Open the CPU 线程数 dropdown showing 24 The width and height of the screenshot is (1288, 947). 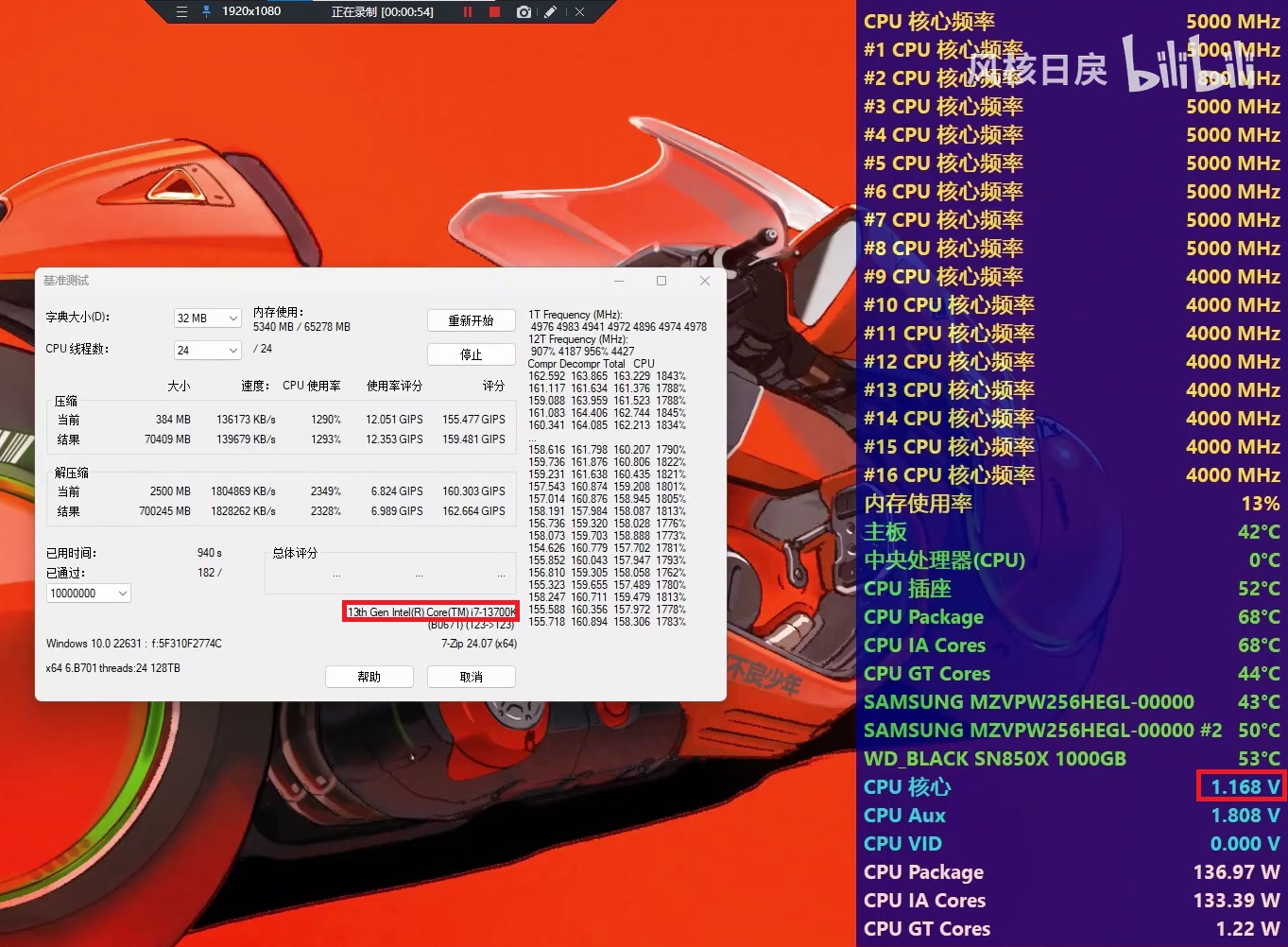click(x=207, y=351)
